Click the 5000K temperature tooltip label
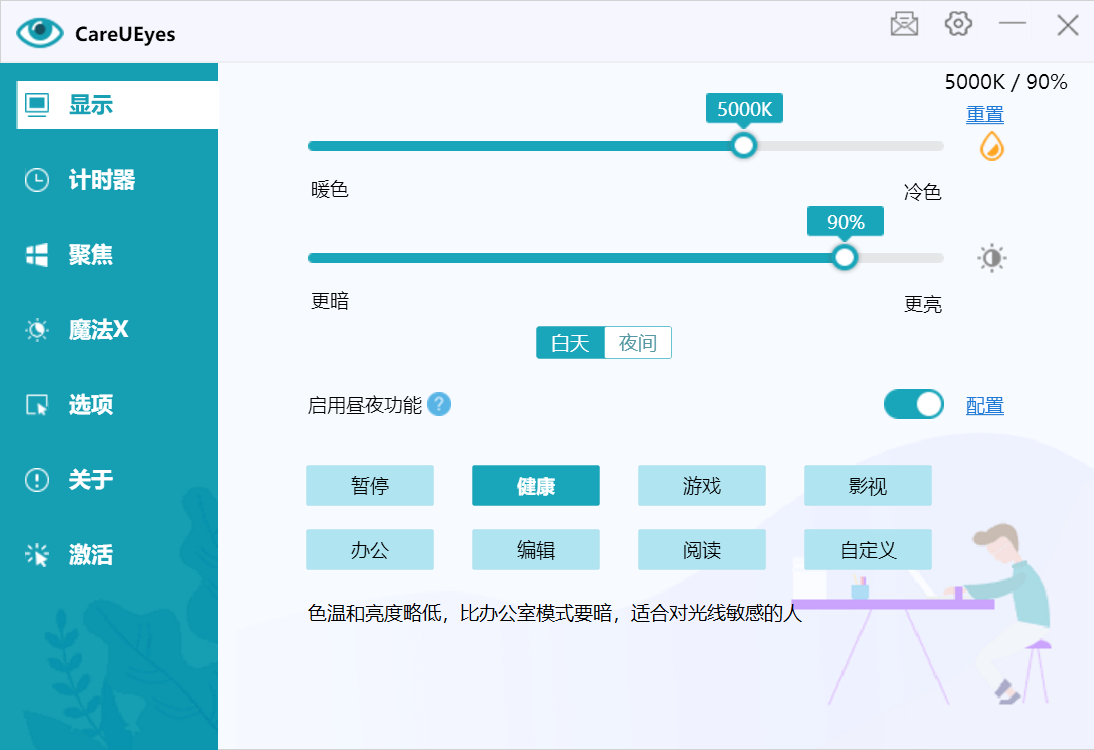The width and height of the screenshot is (1094, 750). 744,109
